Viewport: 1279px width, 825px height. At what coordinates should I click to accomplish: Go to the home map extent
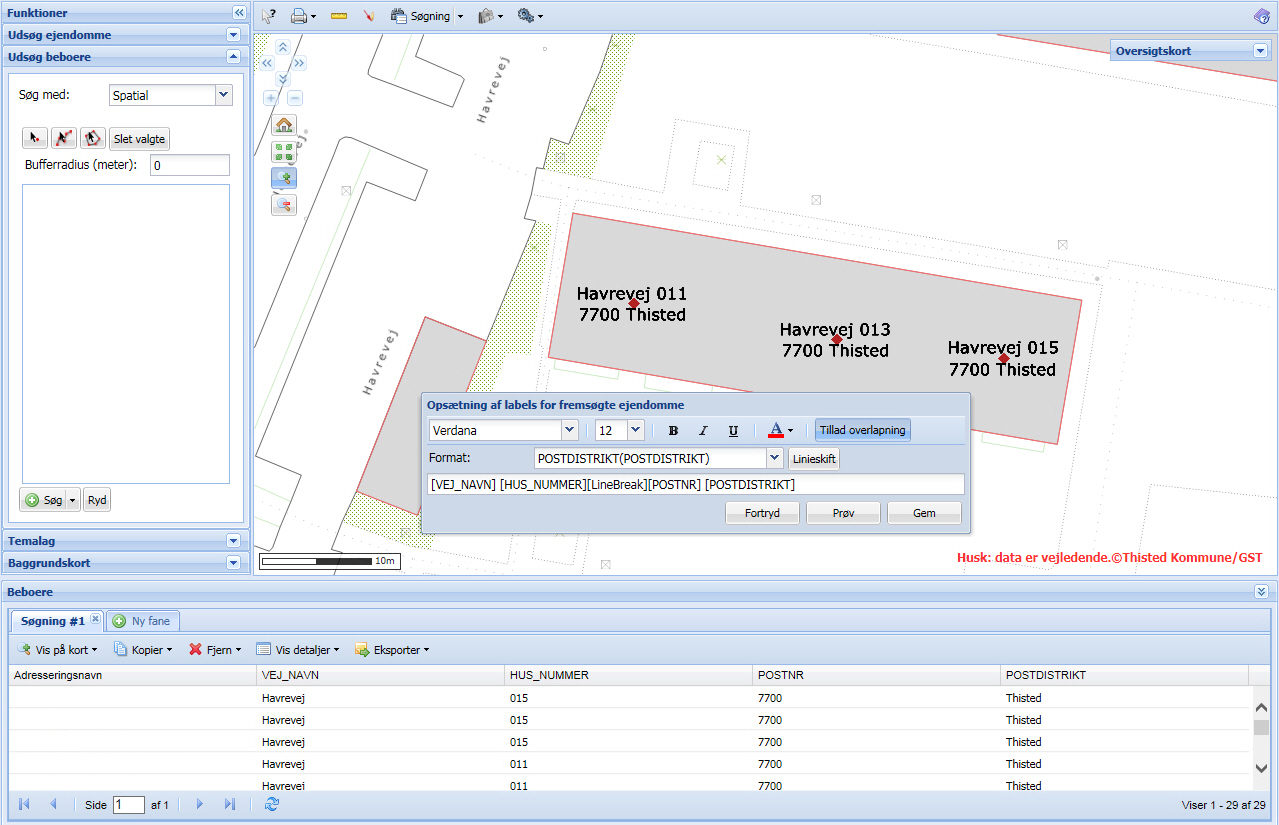284,126
